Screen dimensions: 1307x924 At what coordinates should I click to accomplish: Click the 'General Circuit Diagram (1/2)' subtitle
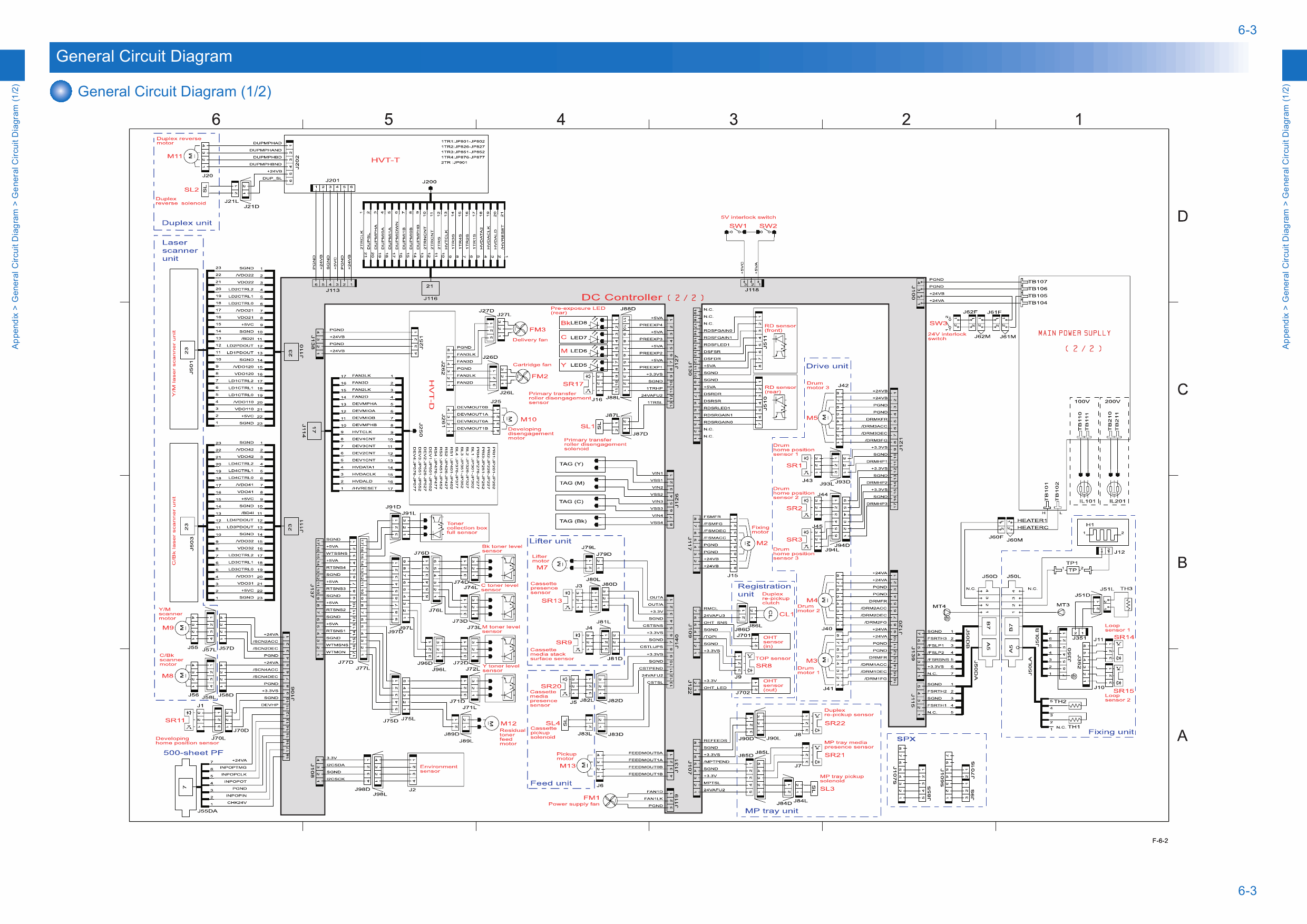pyautogui.click(x=174, y=92)
